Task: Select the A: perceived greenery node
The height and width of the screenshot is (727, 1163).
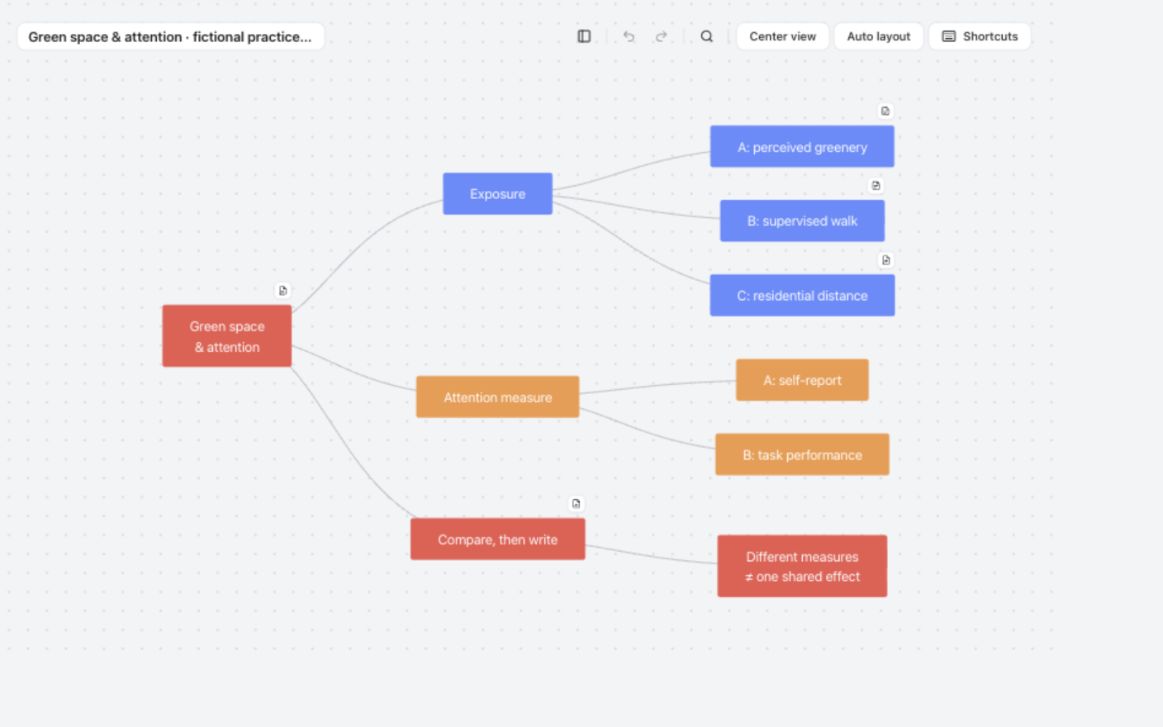Action: [802, 147]
